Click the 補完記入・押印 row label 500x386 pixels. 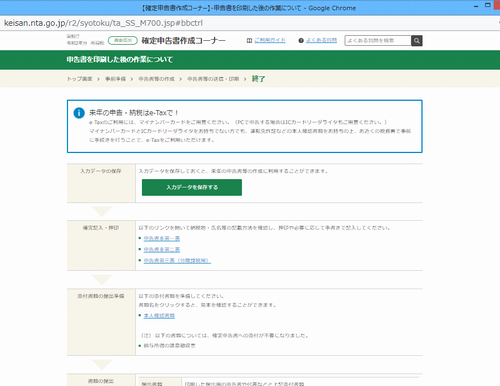coord(101,228)
